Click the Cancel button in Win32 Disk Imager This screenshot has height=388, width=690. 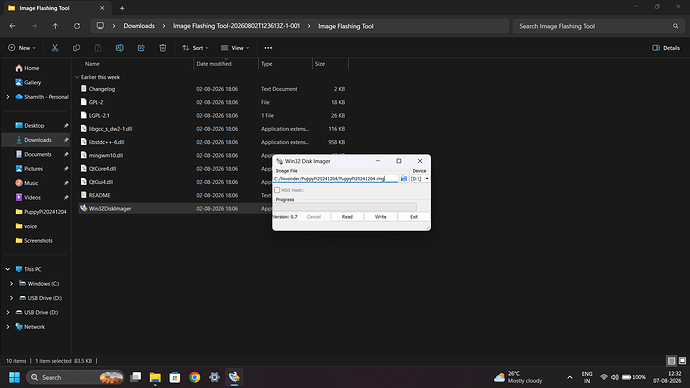pos(314,217)
